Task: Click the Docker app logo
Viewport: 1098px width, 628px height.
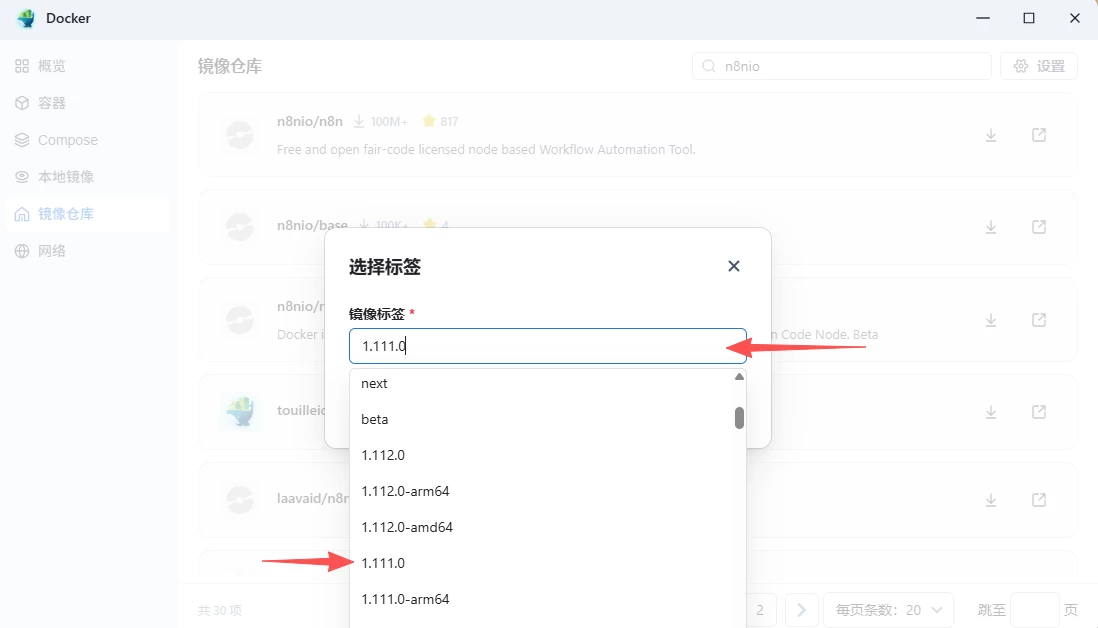Action: (x=26, y=18)
